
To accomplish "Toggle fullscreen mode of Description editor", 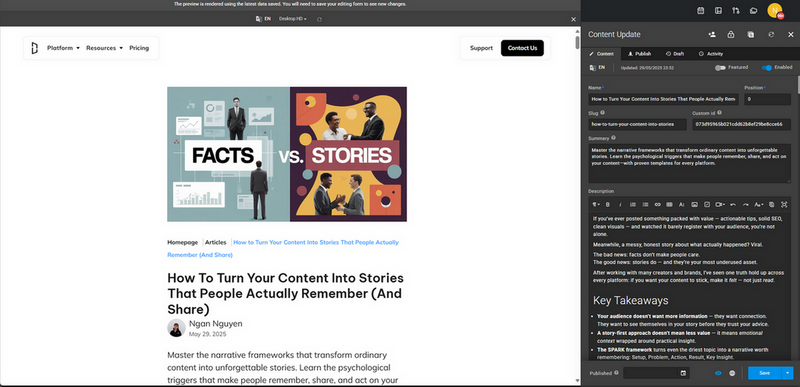I will point(784,204).
